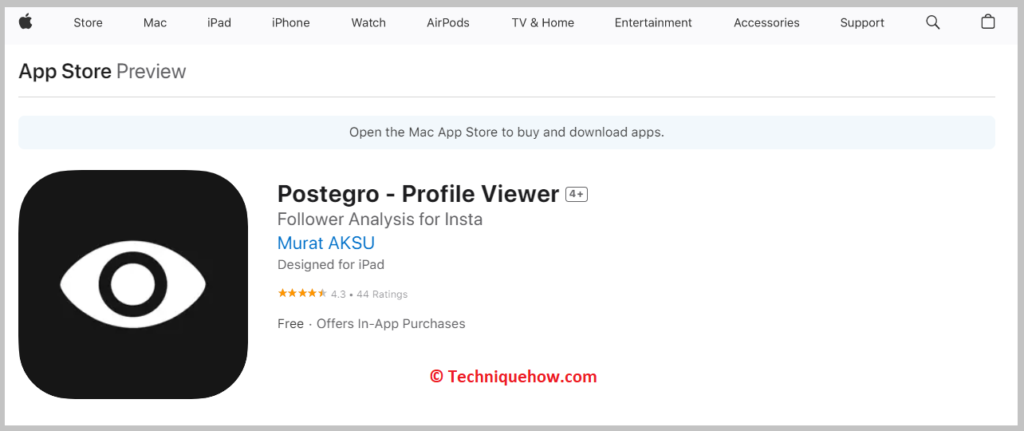This screenshot has width=1024, height=431.
Task: Open the Store menu item
Action: (88, 23)
